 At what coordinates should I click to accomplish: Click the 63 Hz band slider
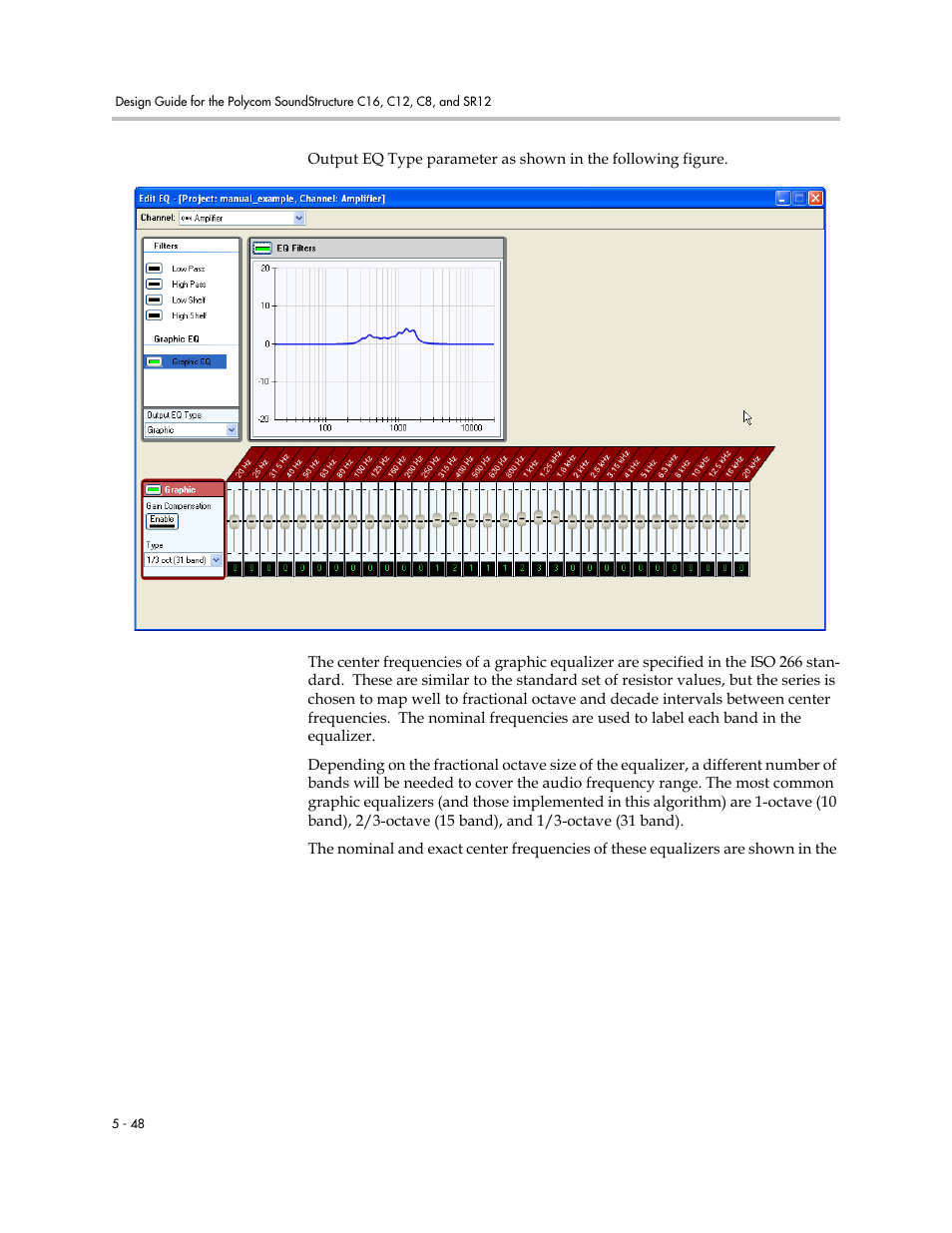coord(319,520)
